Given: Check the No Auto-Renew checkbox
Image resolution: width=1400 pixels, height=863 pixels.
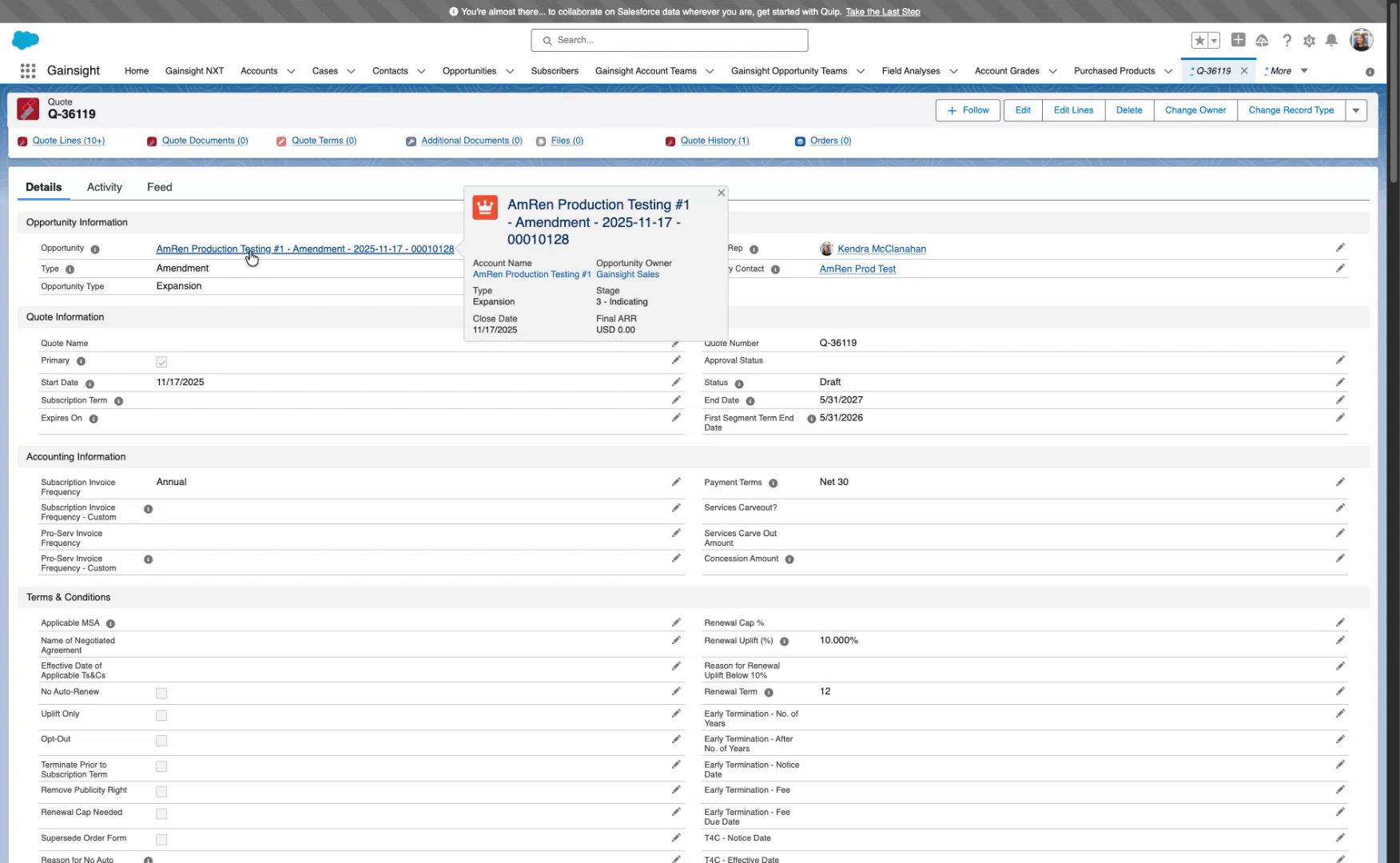Looking at the screenshot, I should pyautogui.click(x=161, y=693).
